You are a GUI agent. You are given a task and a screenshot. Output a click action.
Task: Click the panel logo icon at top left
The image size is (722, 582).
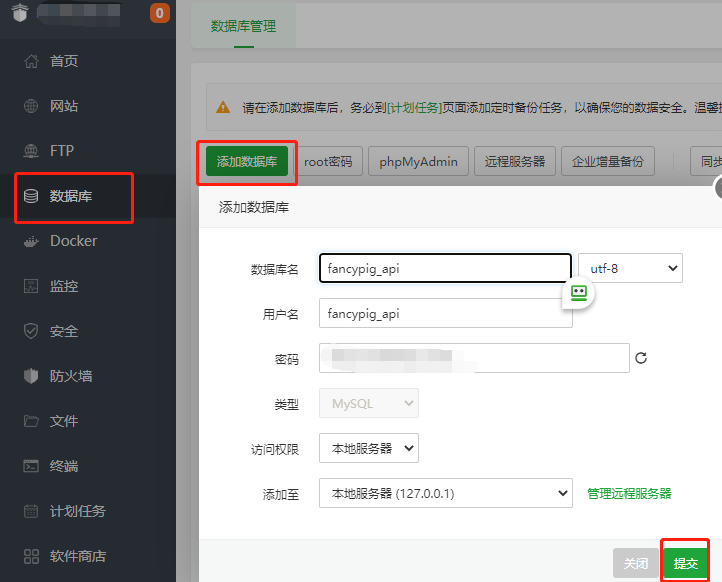[x=20, y=12]
